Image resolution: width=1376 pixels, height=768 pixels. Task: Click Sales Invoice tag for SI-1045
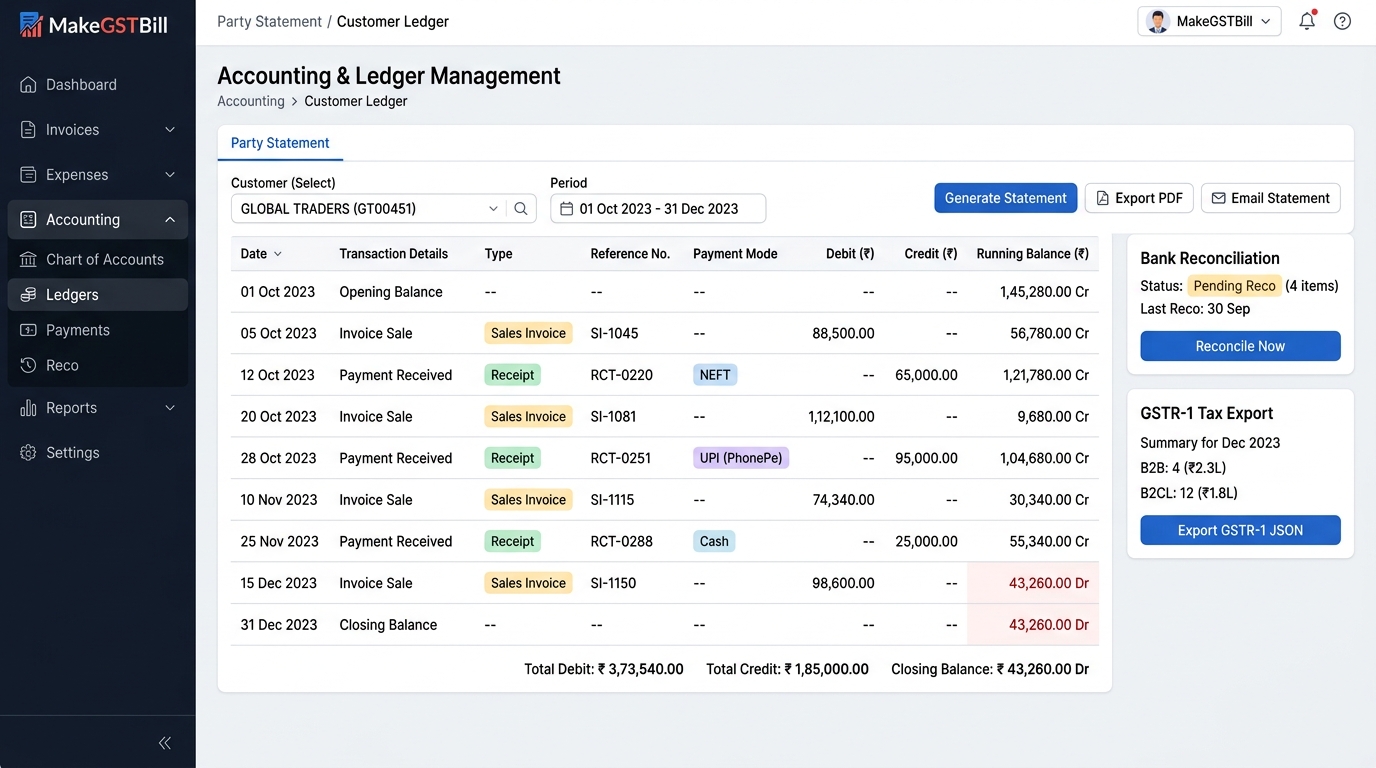528,333
